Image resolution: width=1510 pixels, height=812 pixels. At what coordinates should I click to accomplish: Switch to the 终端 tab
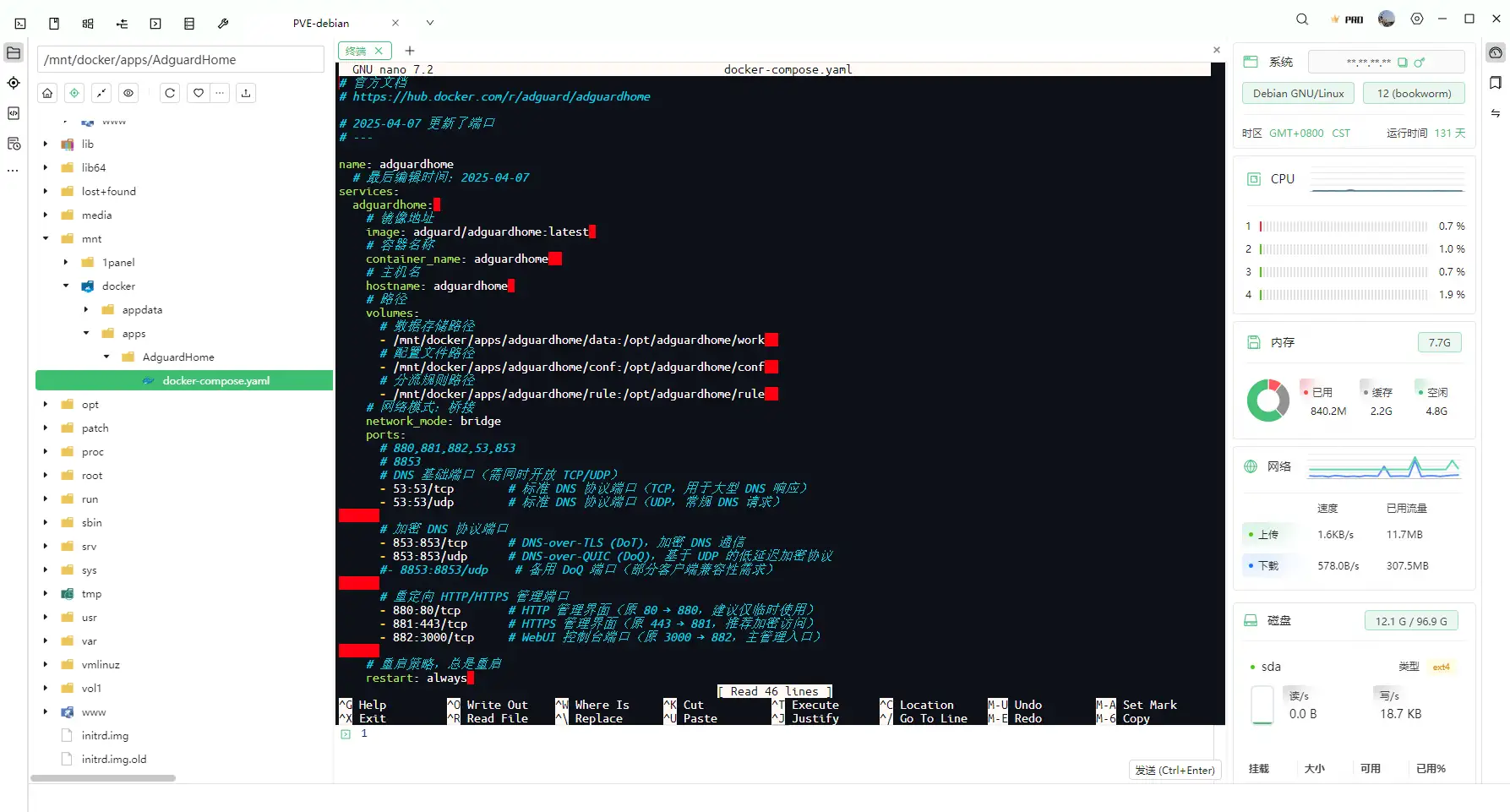click(358, 51)
